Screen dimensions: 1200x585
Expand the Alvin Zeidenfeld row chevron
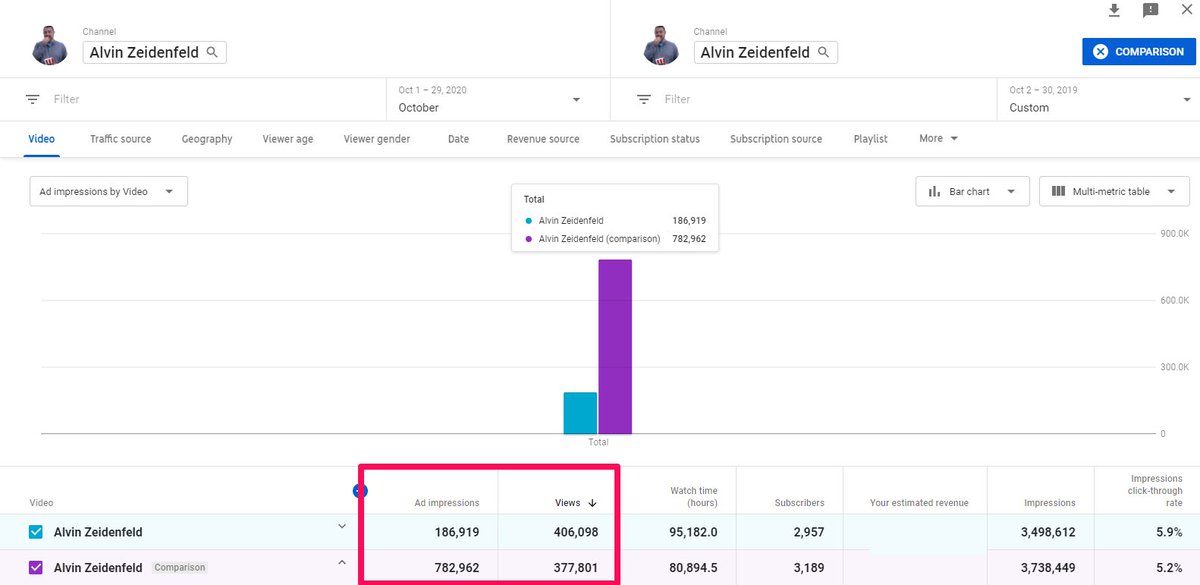(341, 525)
